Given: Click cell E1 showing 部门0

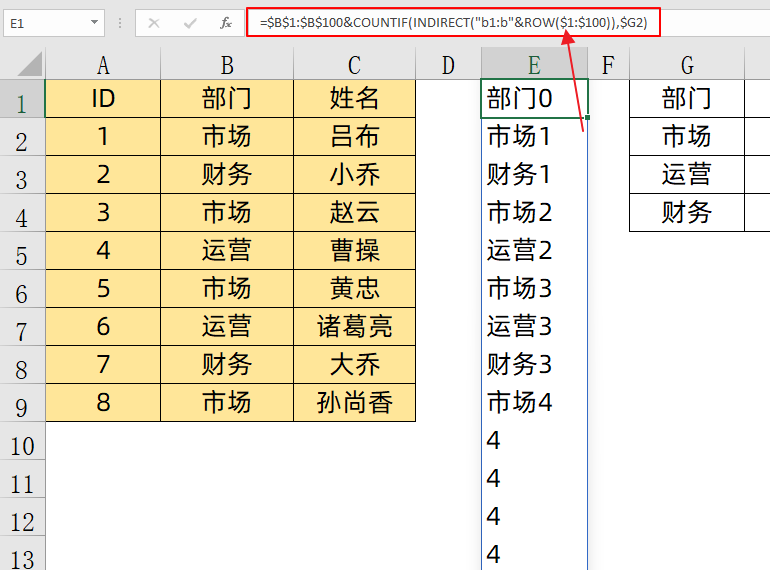Looking at the screenshot, I should [x=534, y=99].
